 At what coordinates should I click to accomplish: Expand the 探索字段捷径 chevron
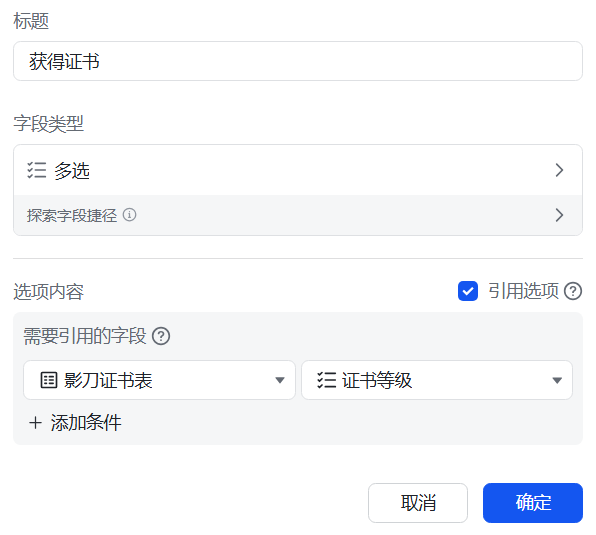tap(559, 215)
